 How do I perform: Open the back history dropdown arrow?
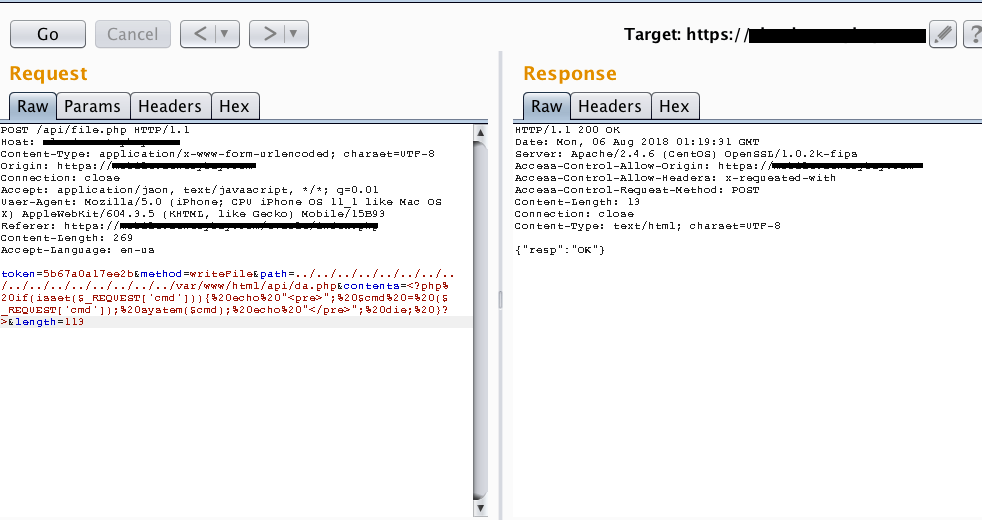[225, 34]
